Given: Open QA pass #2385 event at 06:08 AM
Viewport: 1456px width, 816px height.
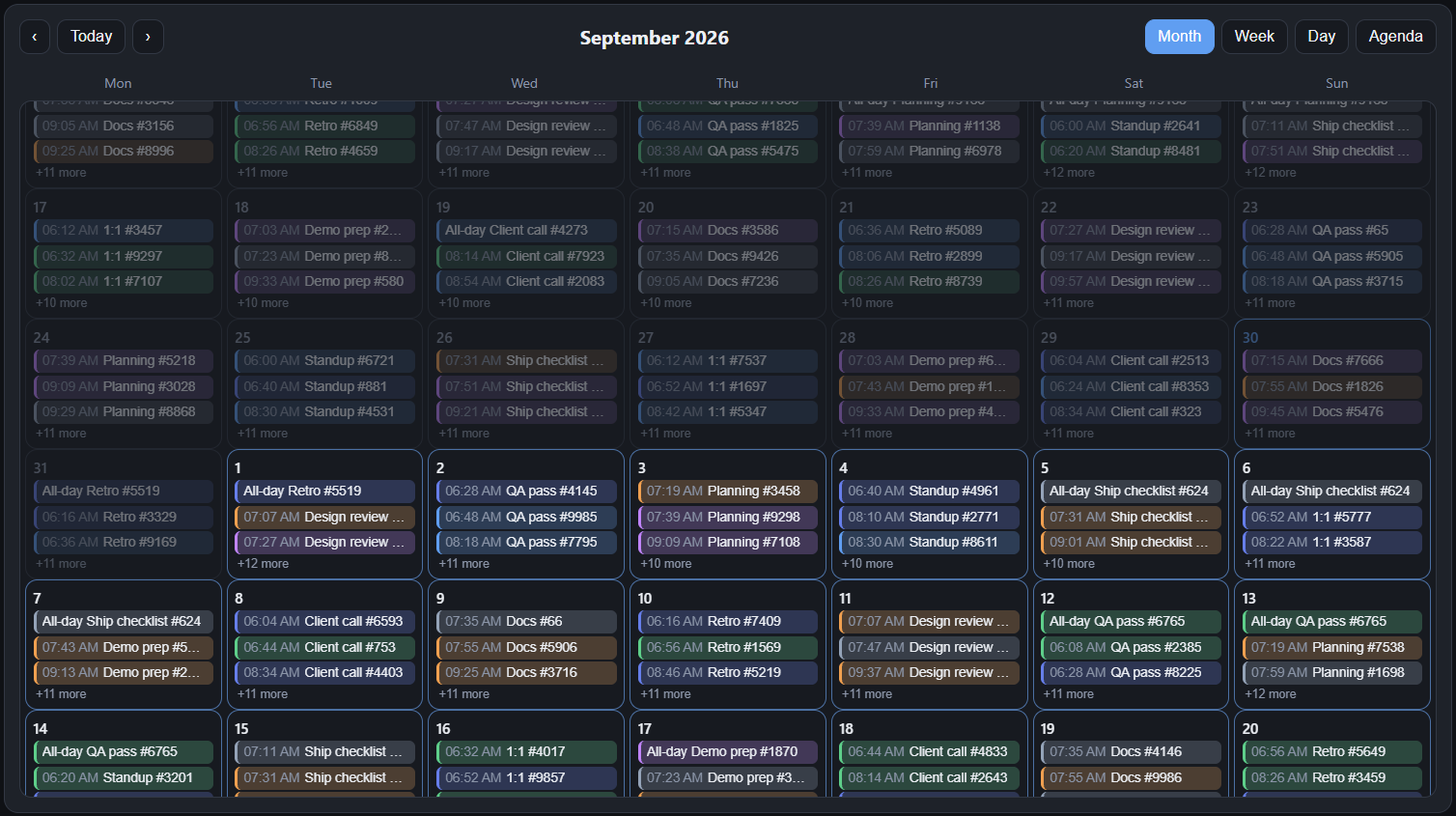Looking at the screenshot, I should (1131, 647).
